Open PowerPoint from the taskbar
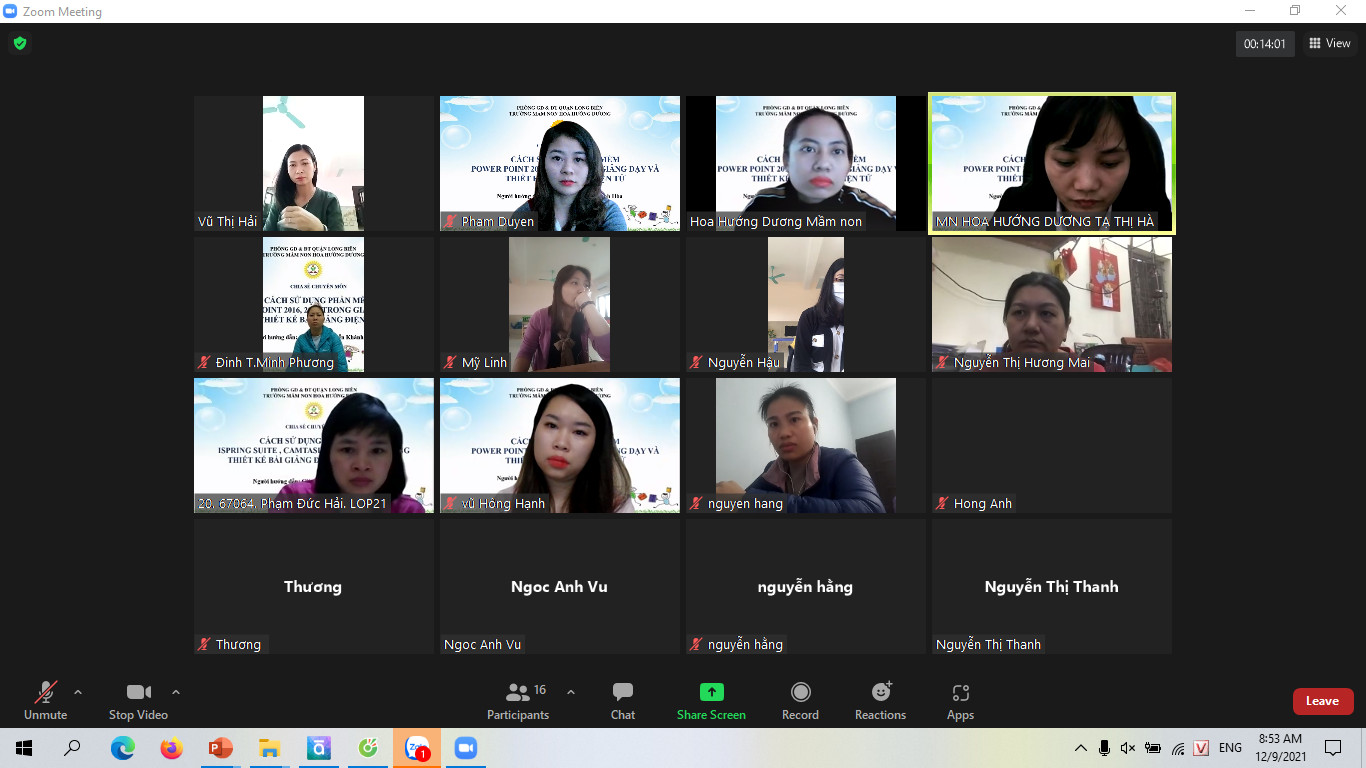 (220, 748)
